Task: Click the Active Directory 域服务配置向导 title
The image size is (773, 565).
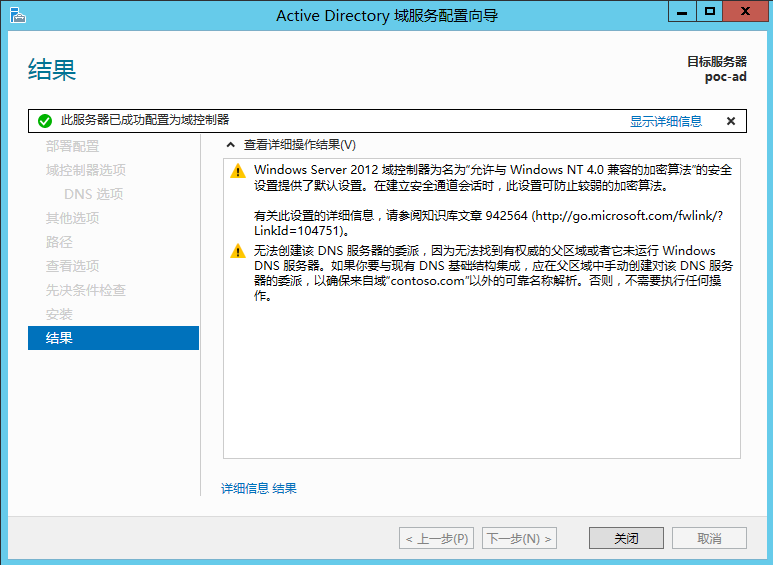Action: 387,16
